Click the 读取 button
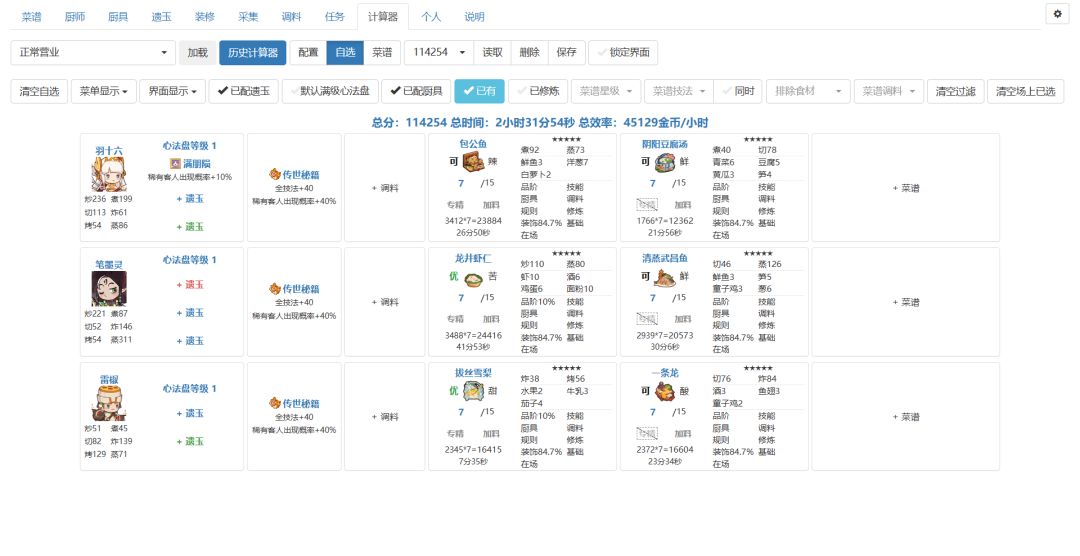The height and width of the screenshot is (556, 1080). [x=492, y=52]
